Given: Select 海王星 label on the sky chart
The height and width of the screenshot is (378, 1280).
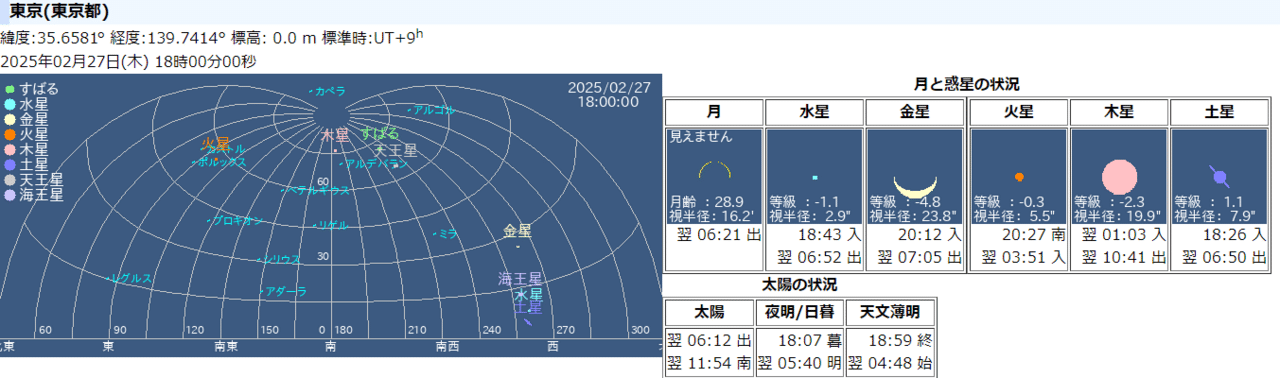Looking at the screenshot, I should 520,279.
